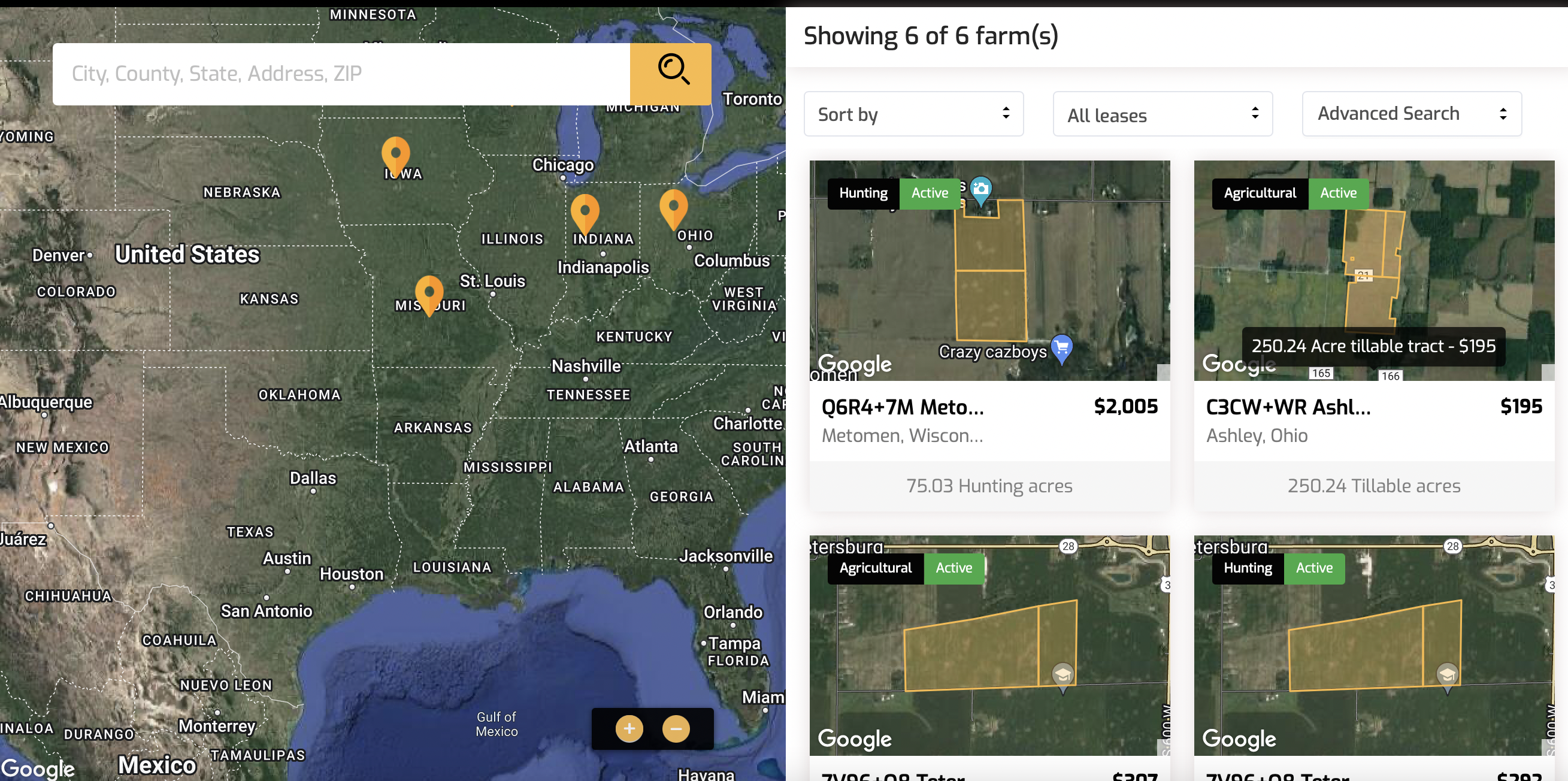Click the Hunting tag on Metomen listing
Viewport: 1568px width, 781px height.
tap(862, 193)
